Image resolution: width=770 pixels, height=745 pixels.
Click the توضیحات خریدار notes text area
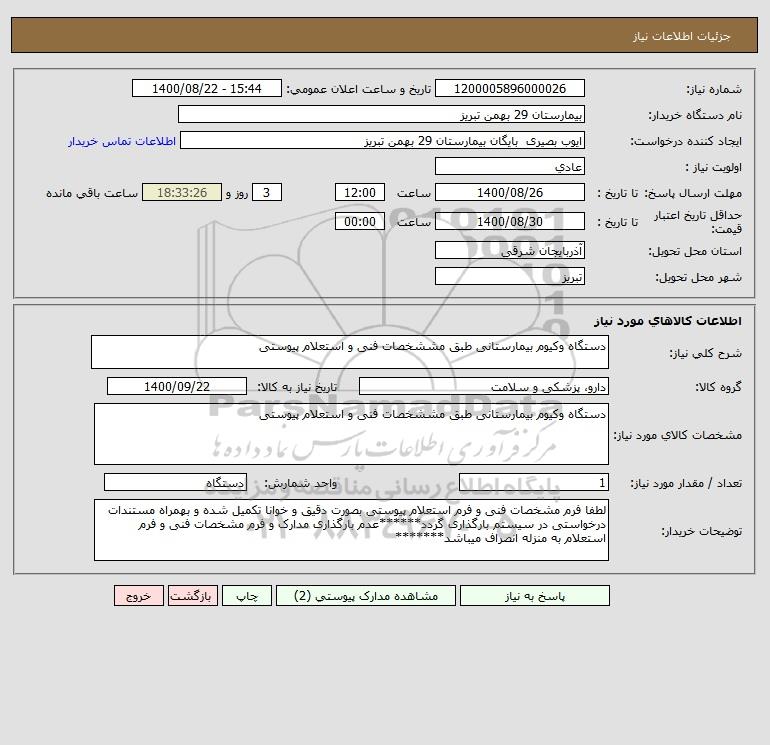click(351, 530)
